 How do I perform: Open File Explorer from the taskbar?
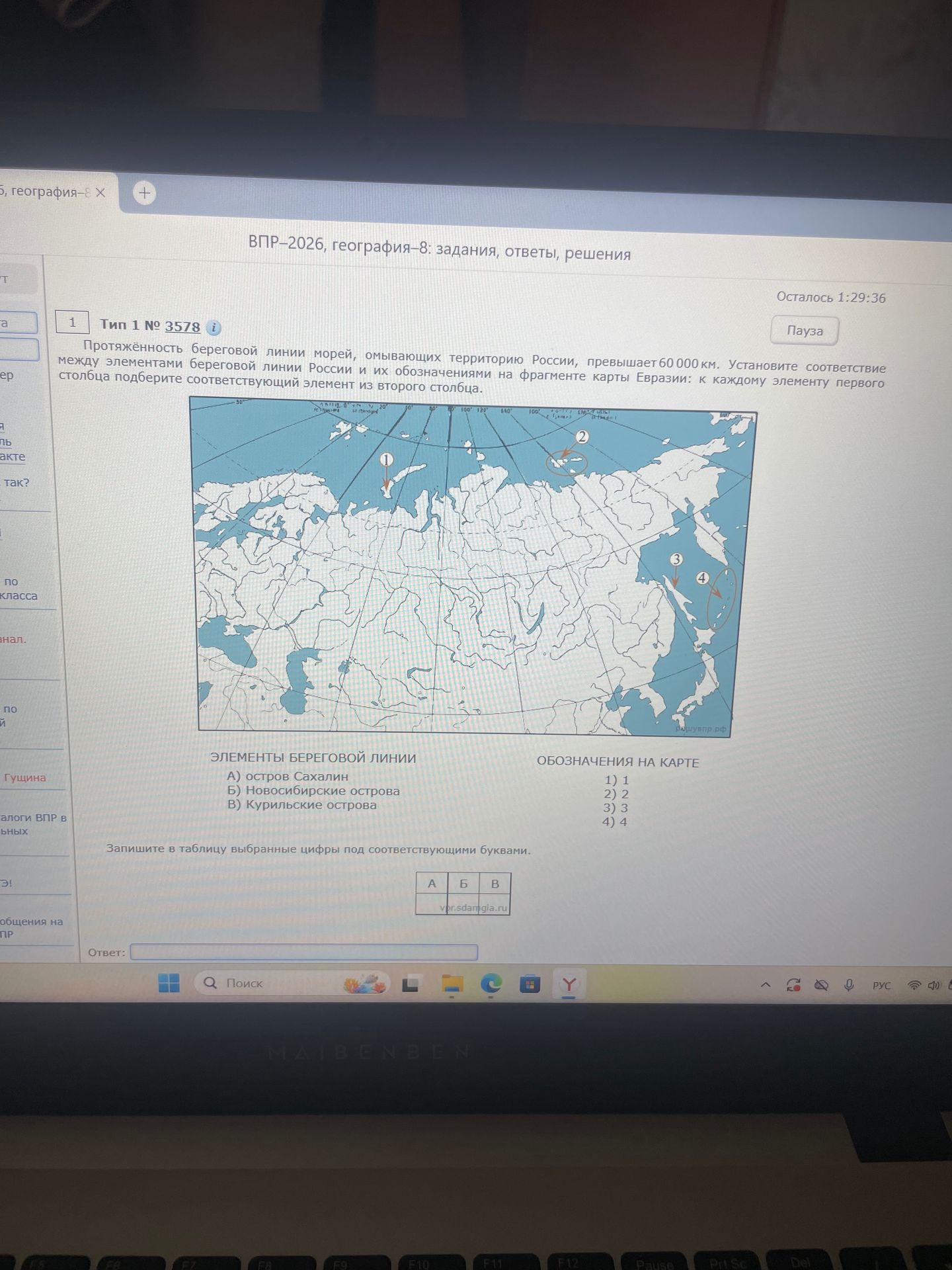click(452, 985)
